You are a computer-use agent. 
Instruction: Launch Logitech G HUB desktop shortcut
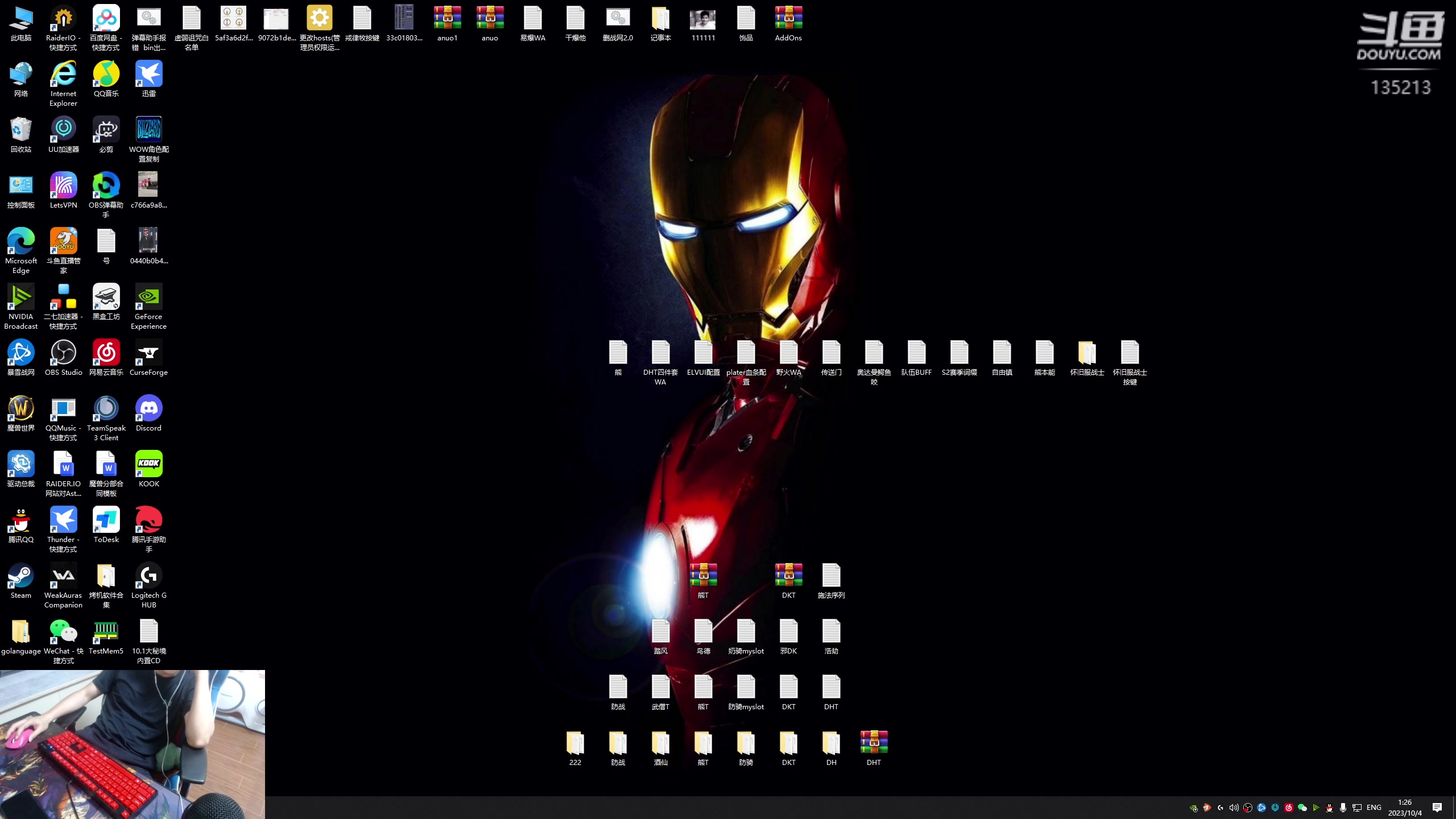(x=148, y=586)
